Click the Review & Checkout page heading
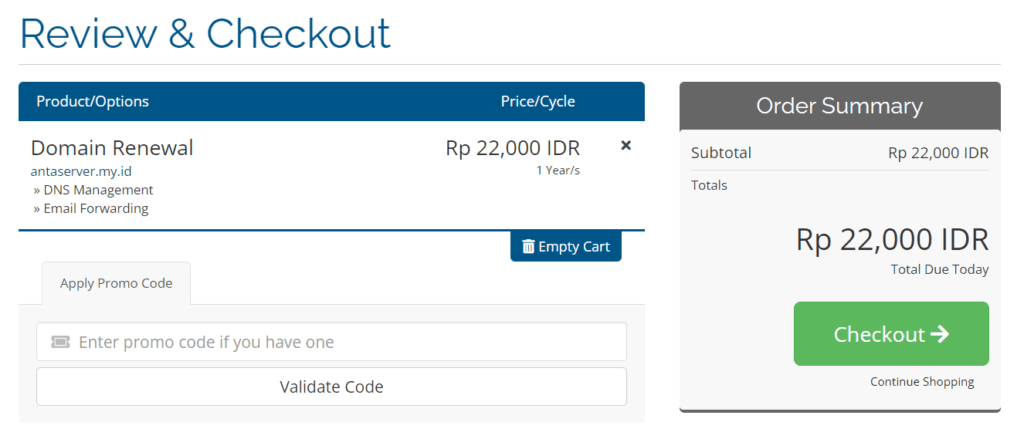This screenshot has width=1024, height=439. 205,33
